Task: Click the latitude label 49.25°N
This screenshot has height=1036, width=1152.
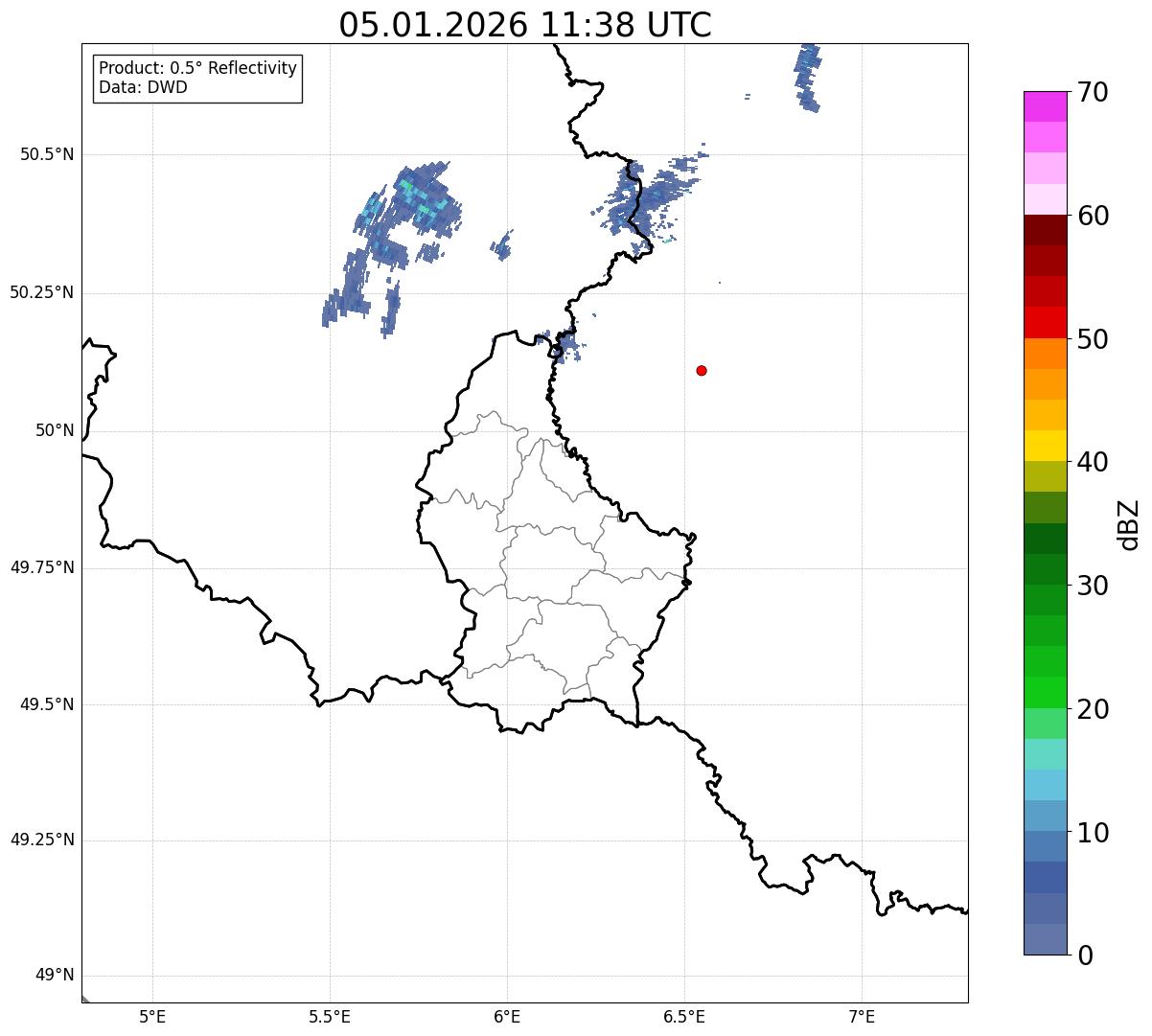Action: click(42, 840)
